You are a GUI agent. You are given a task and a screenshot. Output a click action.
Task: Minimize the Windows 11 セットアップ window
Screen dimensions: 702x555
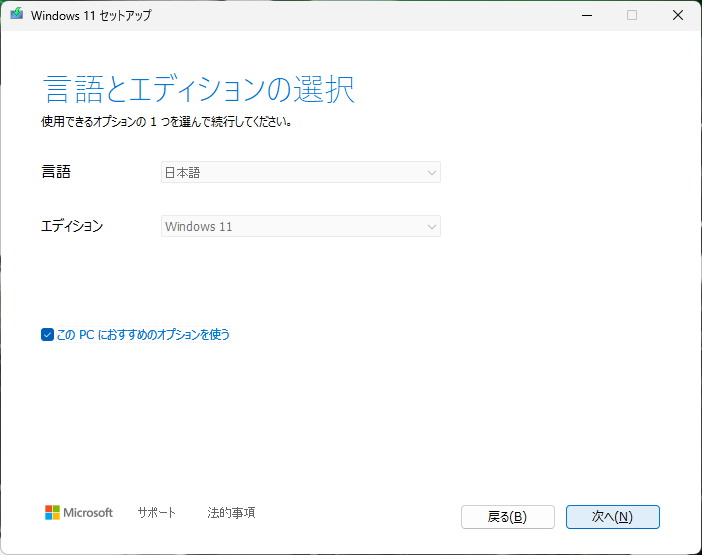pos(587,15)
